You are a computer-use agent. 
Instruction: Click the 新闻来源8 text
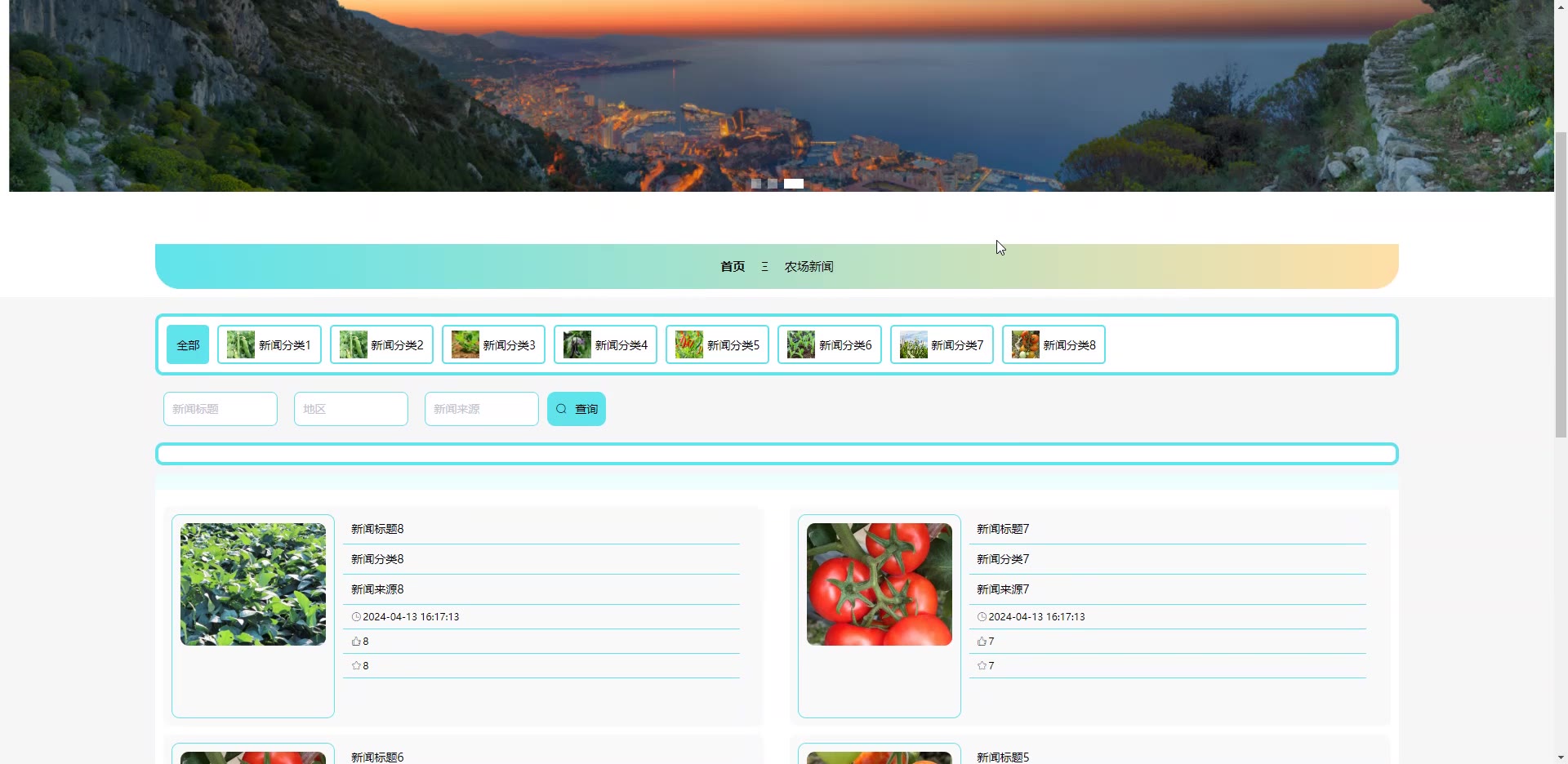tap(377, 589)
